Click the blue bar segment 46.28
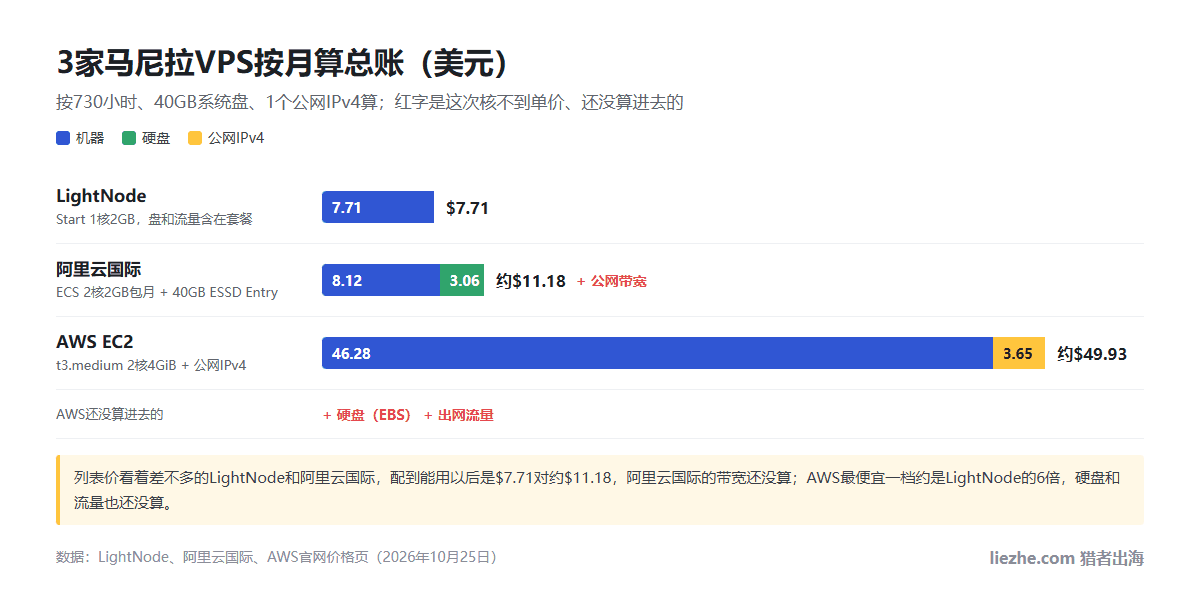 (x=657, y=353)
